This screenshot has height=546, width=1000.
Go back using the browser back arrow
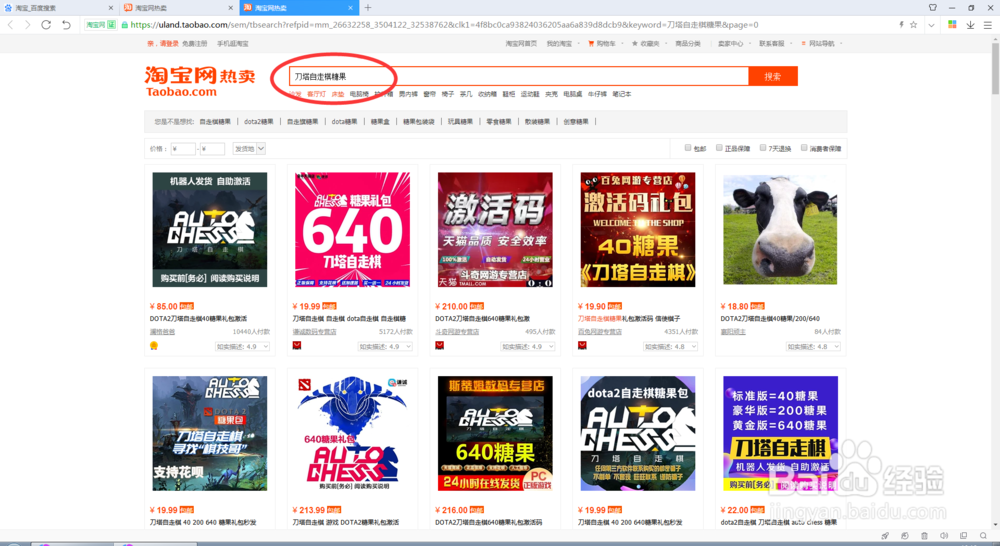10,25
